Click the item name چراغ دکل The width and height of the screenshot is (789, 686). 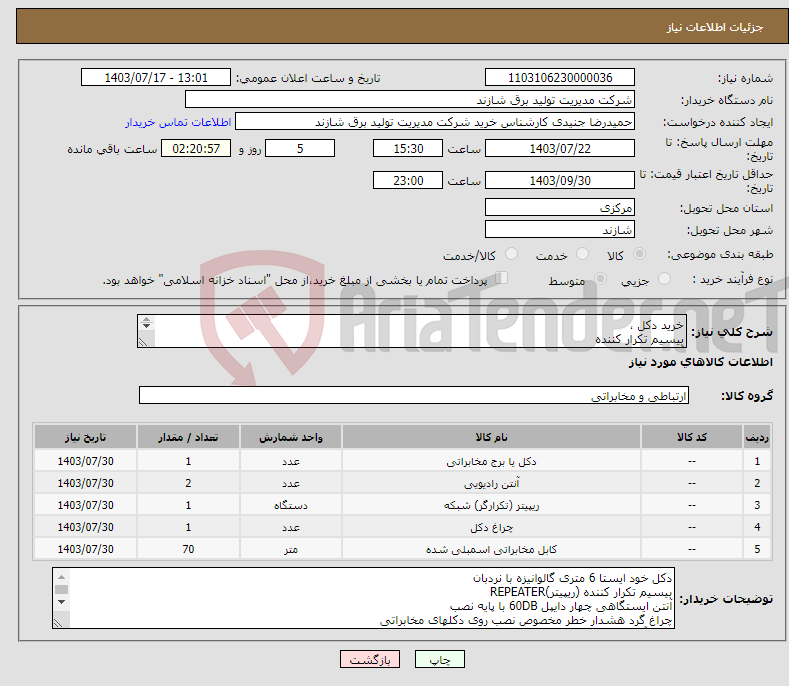pos(491,527)
